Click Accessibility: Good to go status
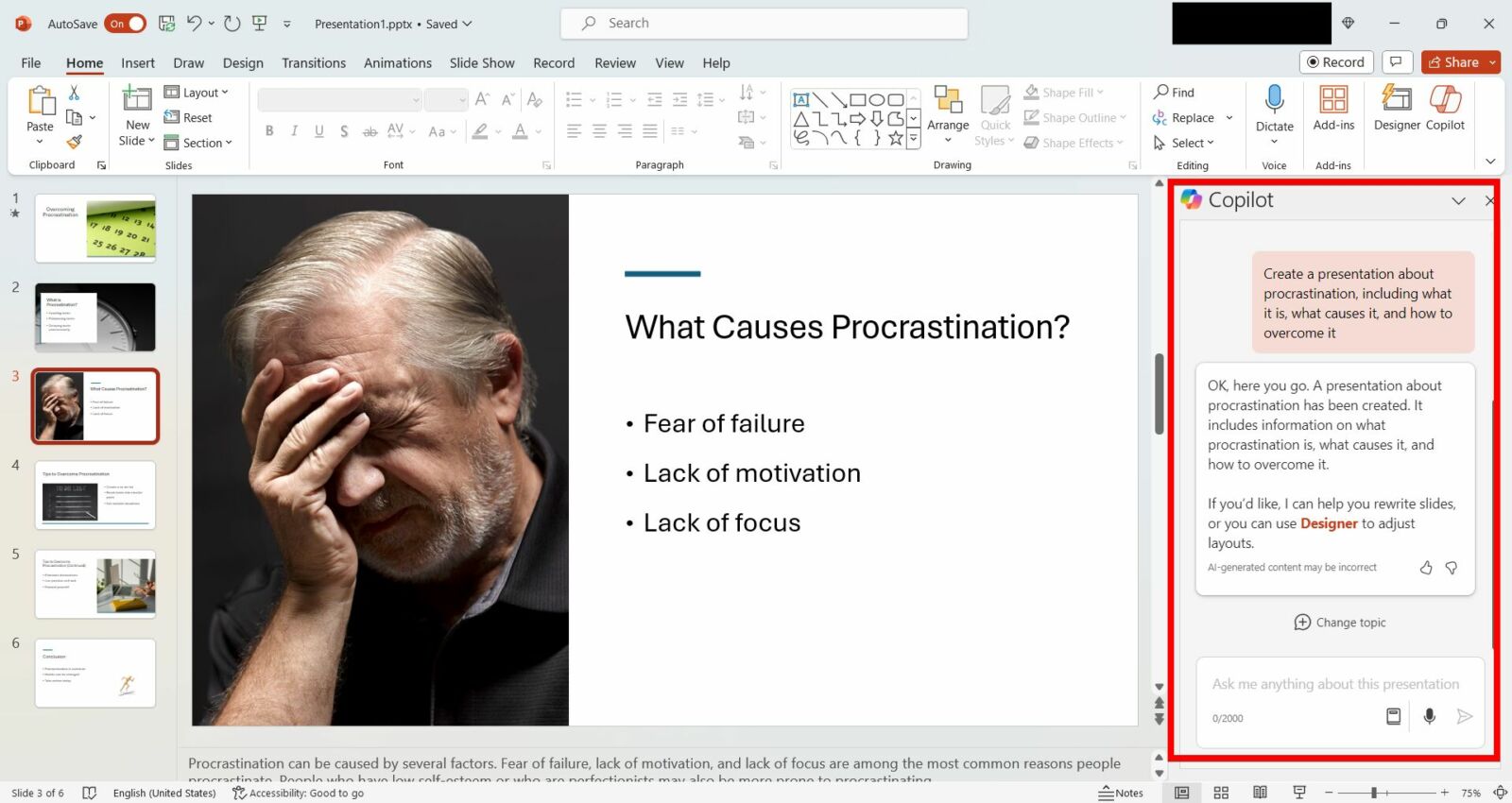Image resolution: width=1512 pixels, height=803 pixels. pos(298,793)
